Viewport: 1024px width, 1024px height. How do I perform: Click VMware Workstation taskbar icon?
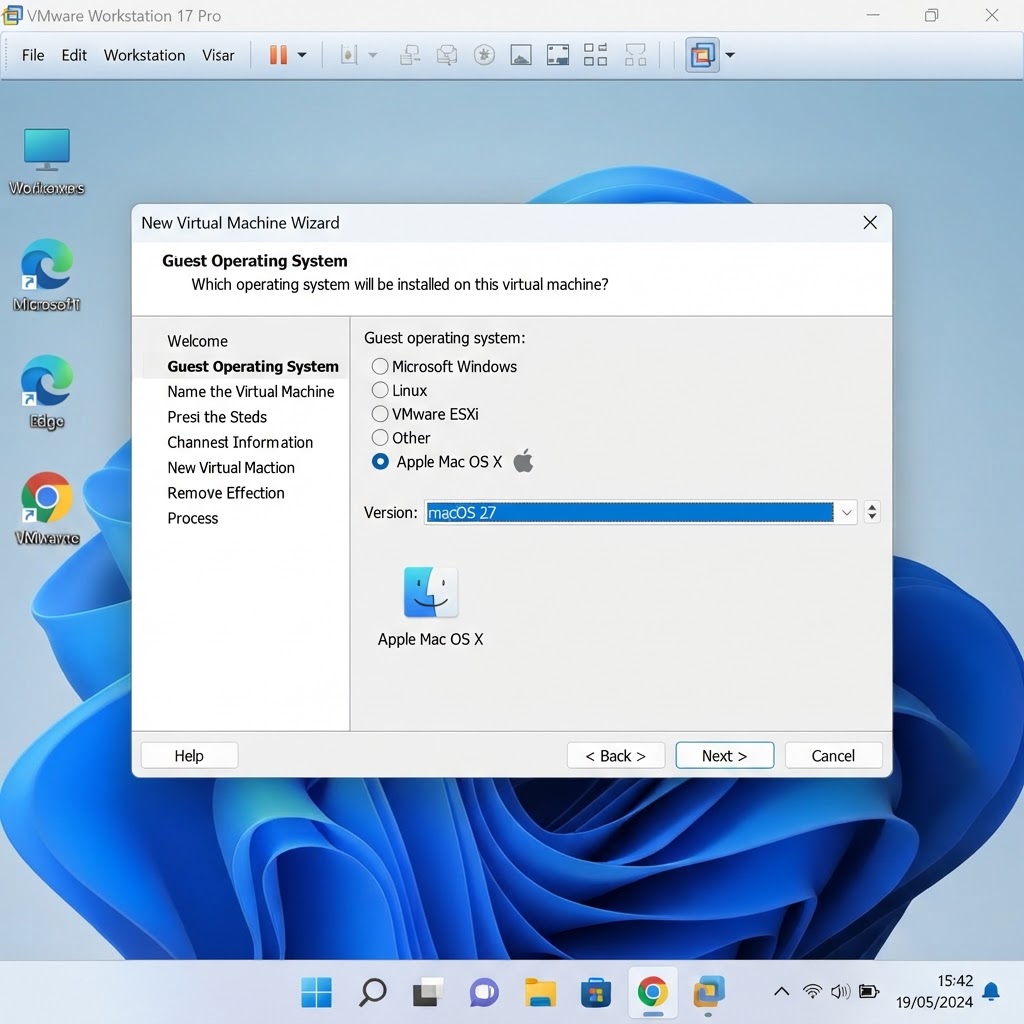pos(709,993)
